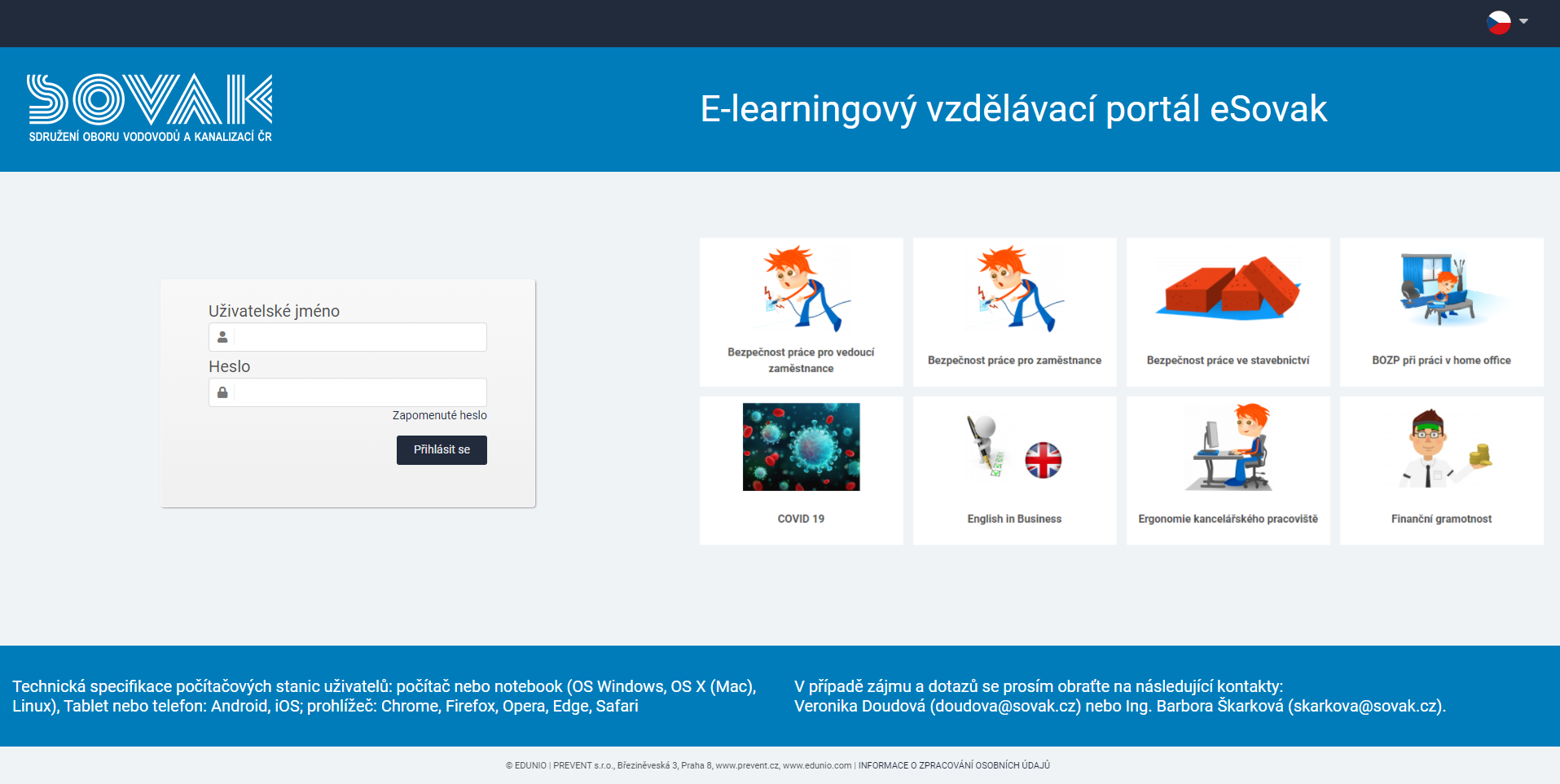1560x784 pixels.
Task: Select the Finanční gramotnost title text
Action: point(1442,519)
